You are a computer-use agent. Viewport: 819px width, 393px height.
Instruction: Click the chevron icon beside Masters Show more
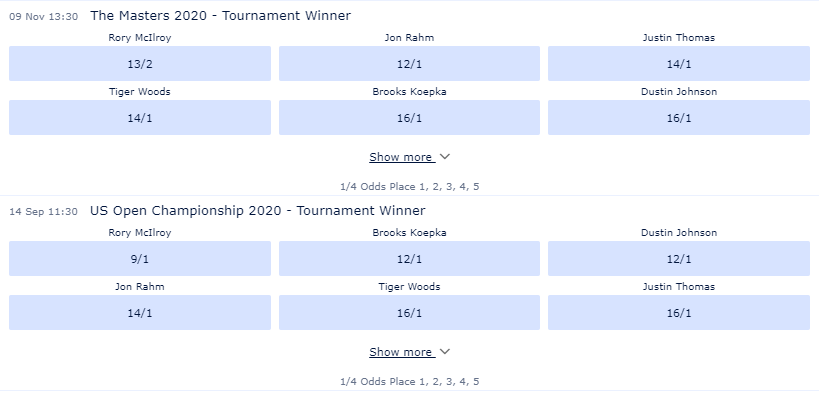tap(444, 157)
